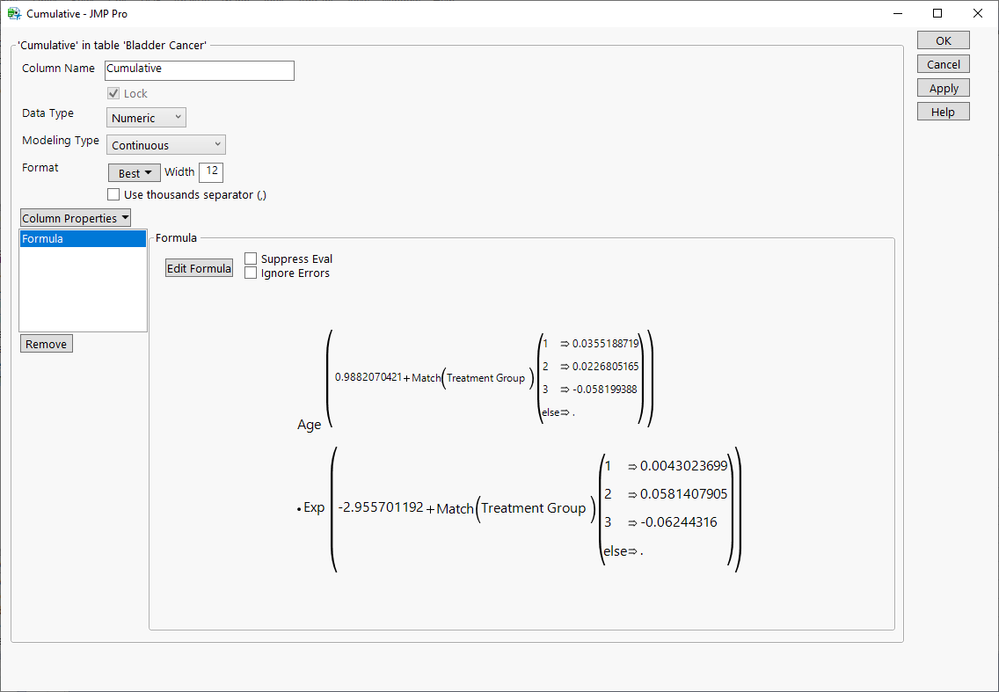Click the Cancel button
Image resolution: width=999 pixels, height=692 pixels.
coord(943,64)
